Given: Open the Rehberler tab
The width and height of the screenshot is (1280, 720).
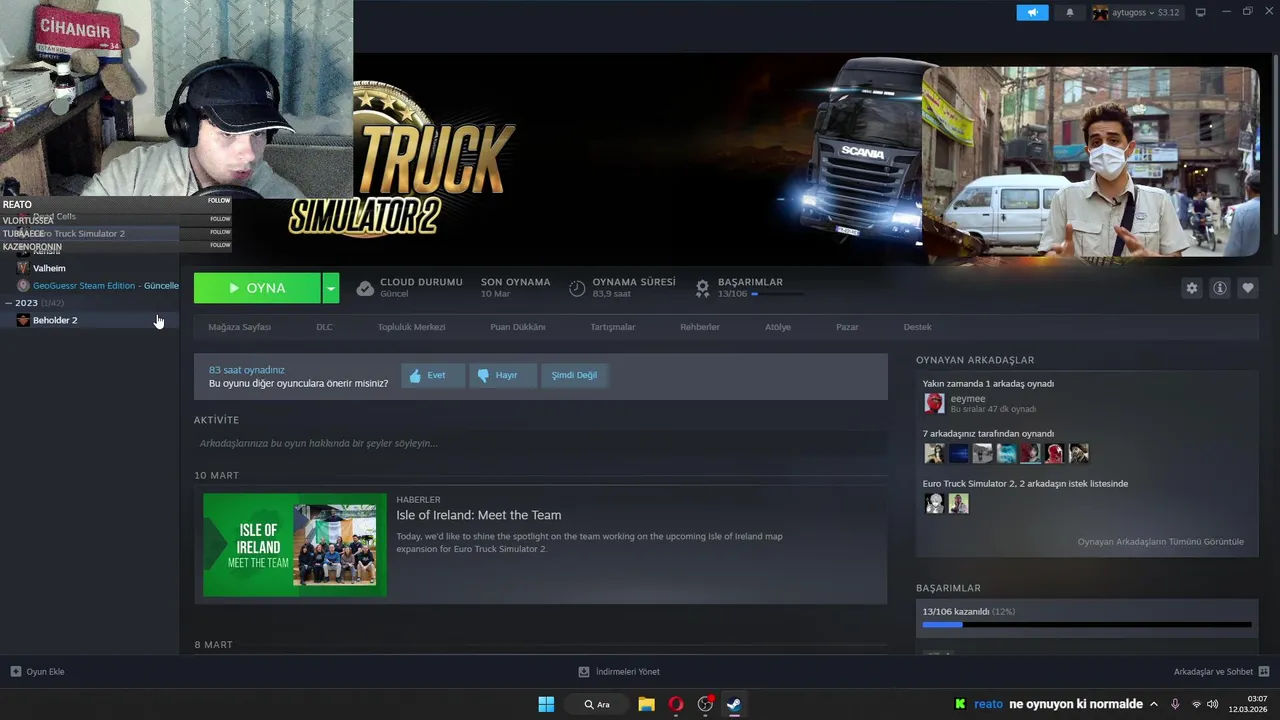Looking at the screenshot, I should point(700,327).
